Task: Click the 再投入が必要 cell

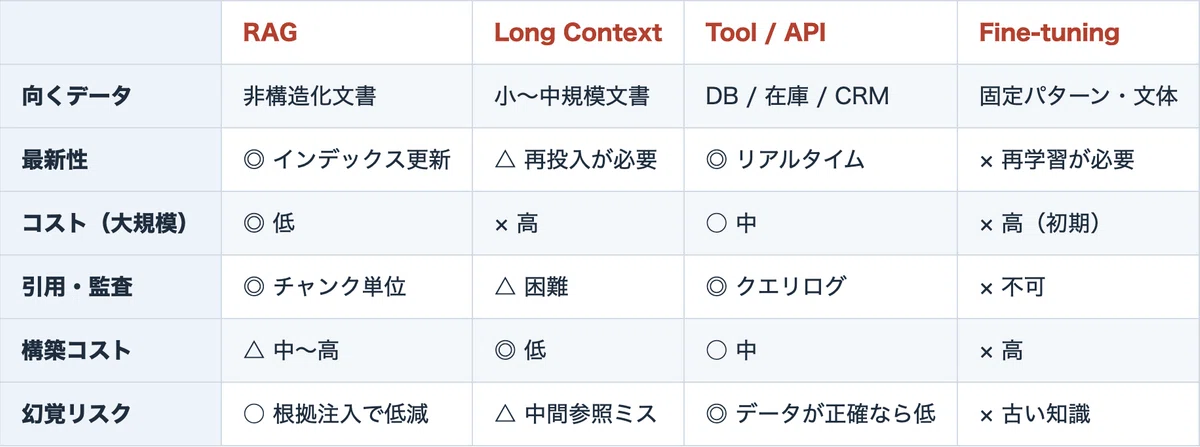Action: [576, 160]
